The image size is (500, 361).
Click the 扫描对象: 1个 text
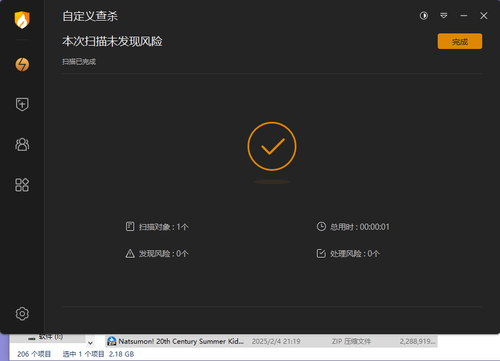(164, 227)
